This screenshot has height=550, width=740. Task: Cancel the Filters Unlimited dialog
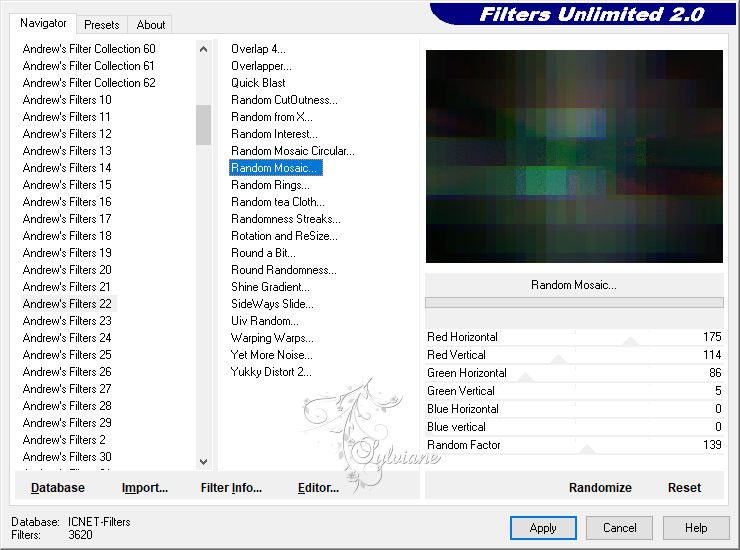click(x=620, y=528)
